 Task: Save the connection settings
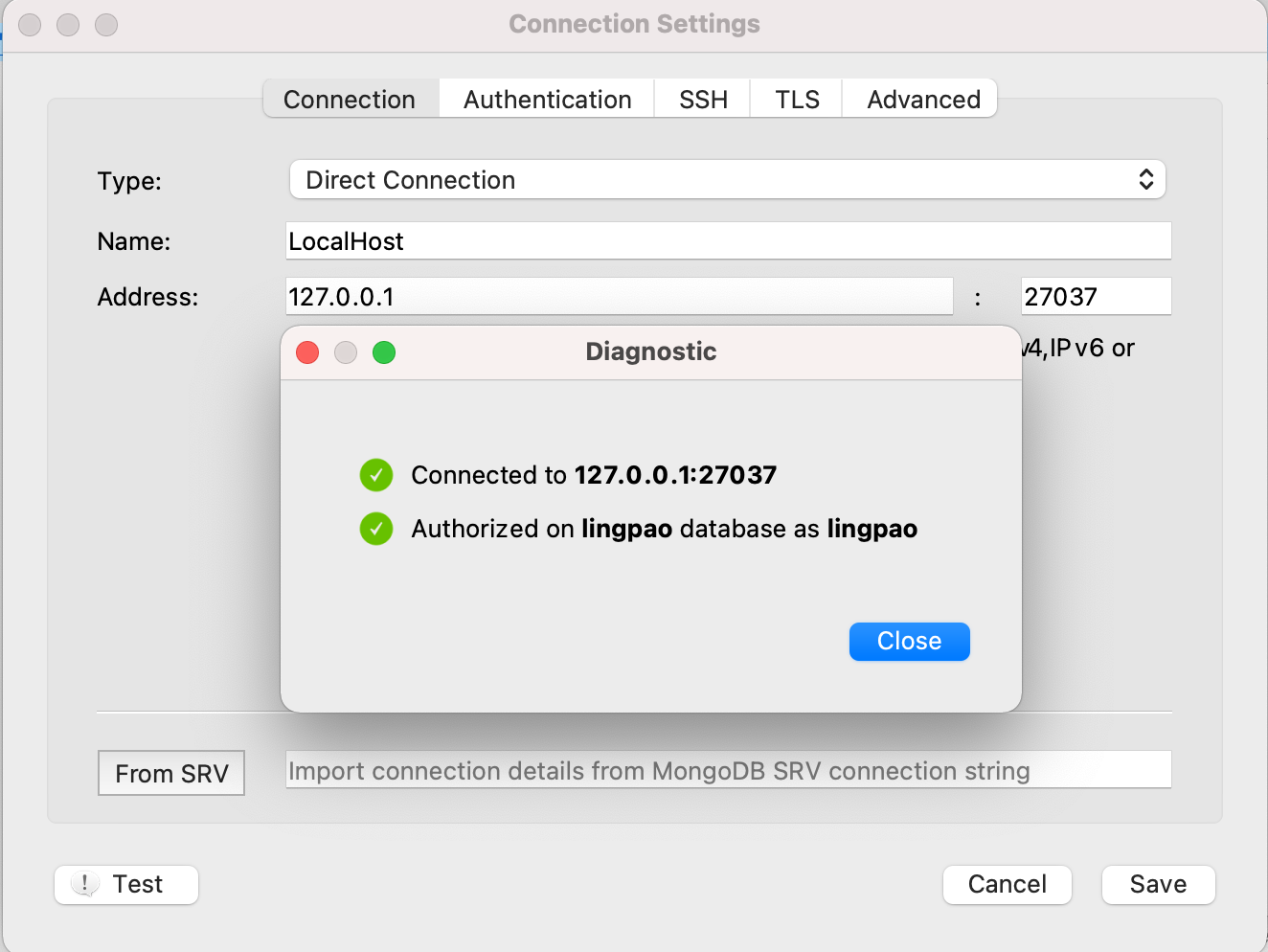pos(1158,884)
